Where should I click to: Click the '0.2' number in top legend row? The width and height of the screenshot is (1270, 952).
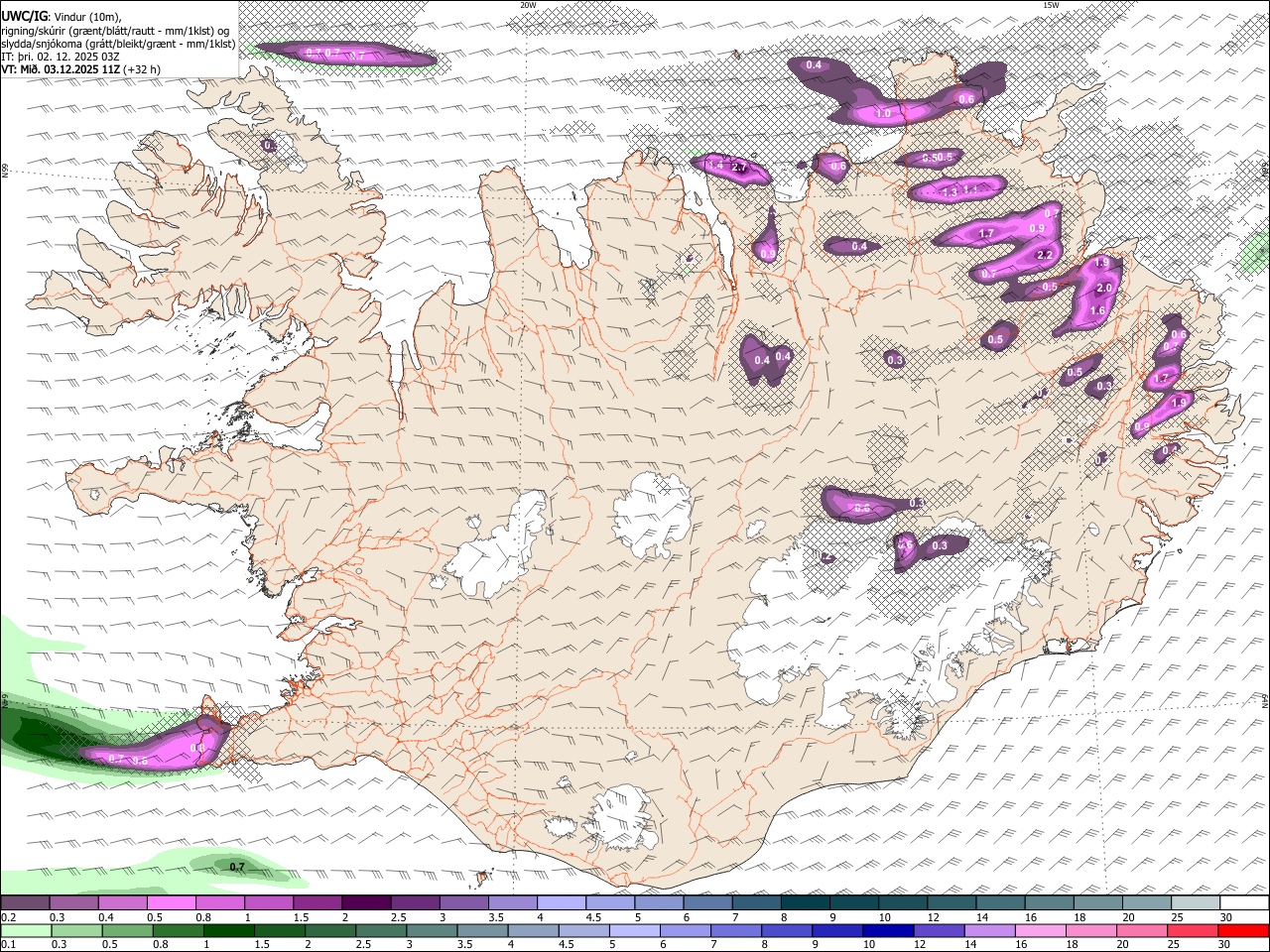click(x=9, y=917)
